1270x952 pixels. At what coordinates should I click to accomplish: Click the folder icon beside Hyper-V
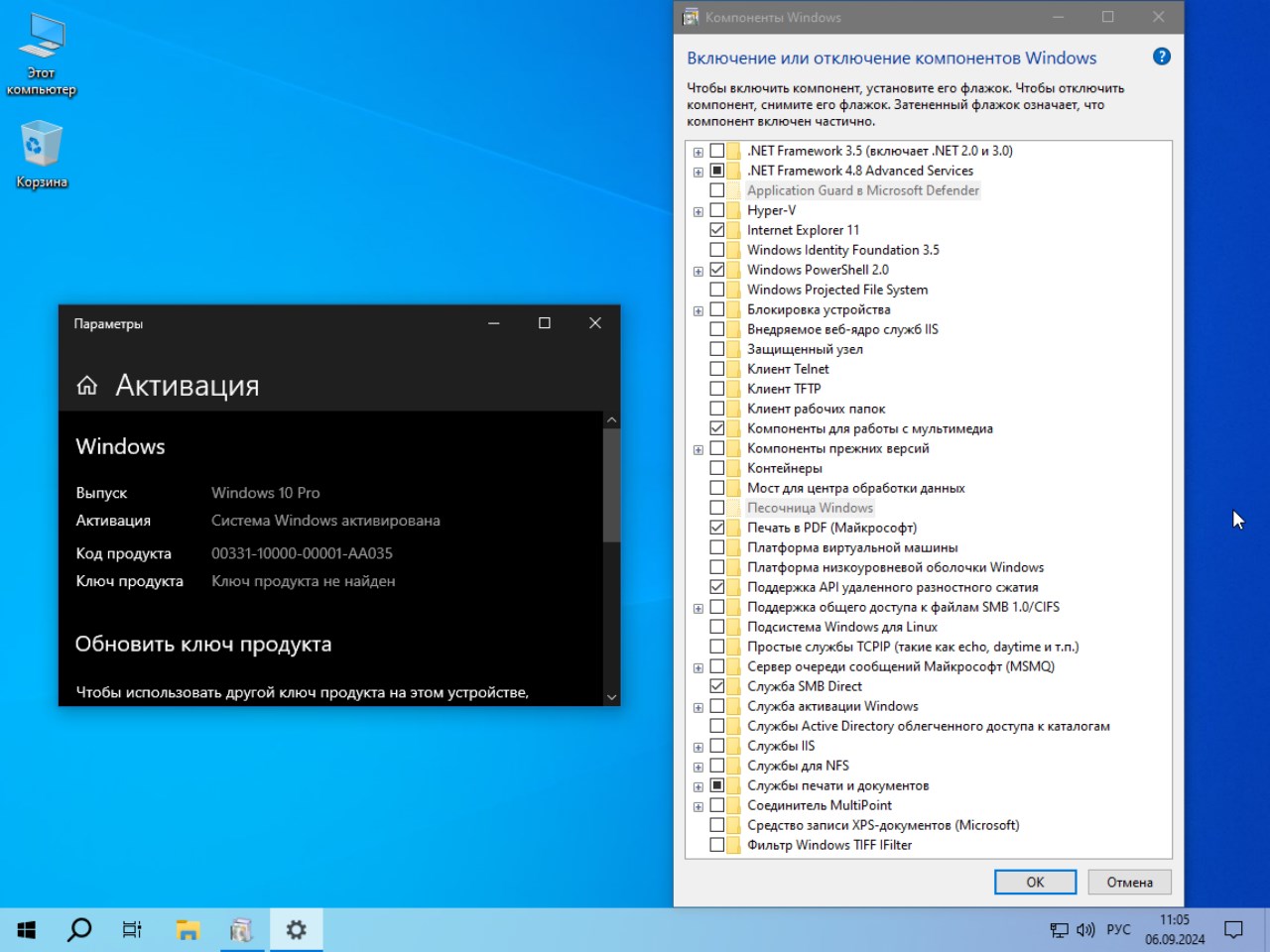click(733, 210)
